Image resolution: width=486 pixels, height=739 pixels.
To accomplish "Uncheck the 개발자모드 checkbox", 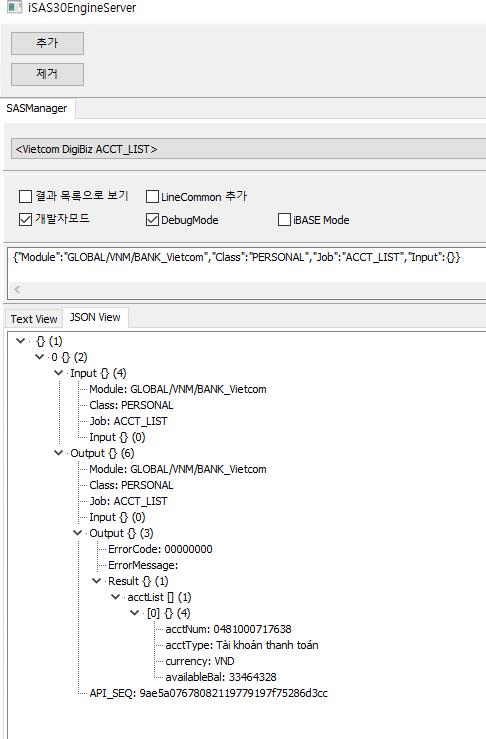I will click(x=25, y=220).
